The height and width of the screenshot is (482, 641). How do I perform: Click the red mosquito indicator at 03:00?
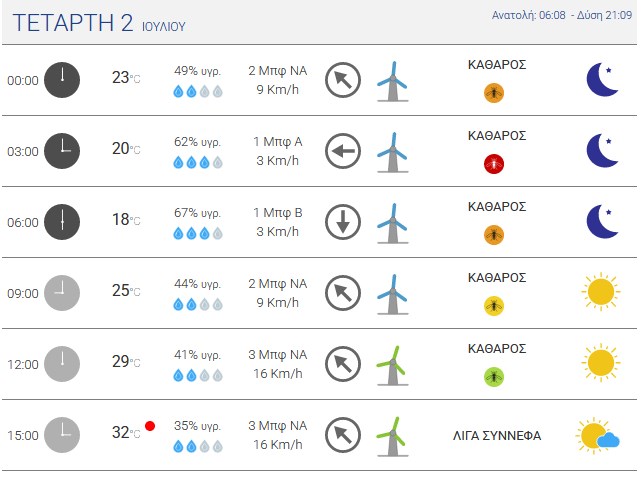tap(494, 164)
